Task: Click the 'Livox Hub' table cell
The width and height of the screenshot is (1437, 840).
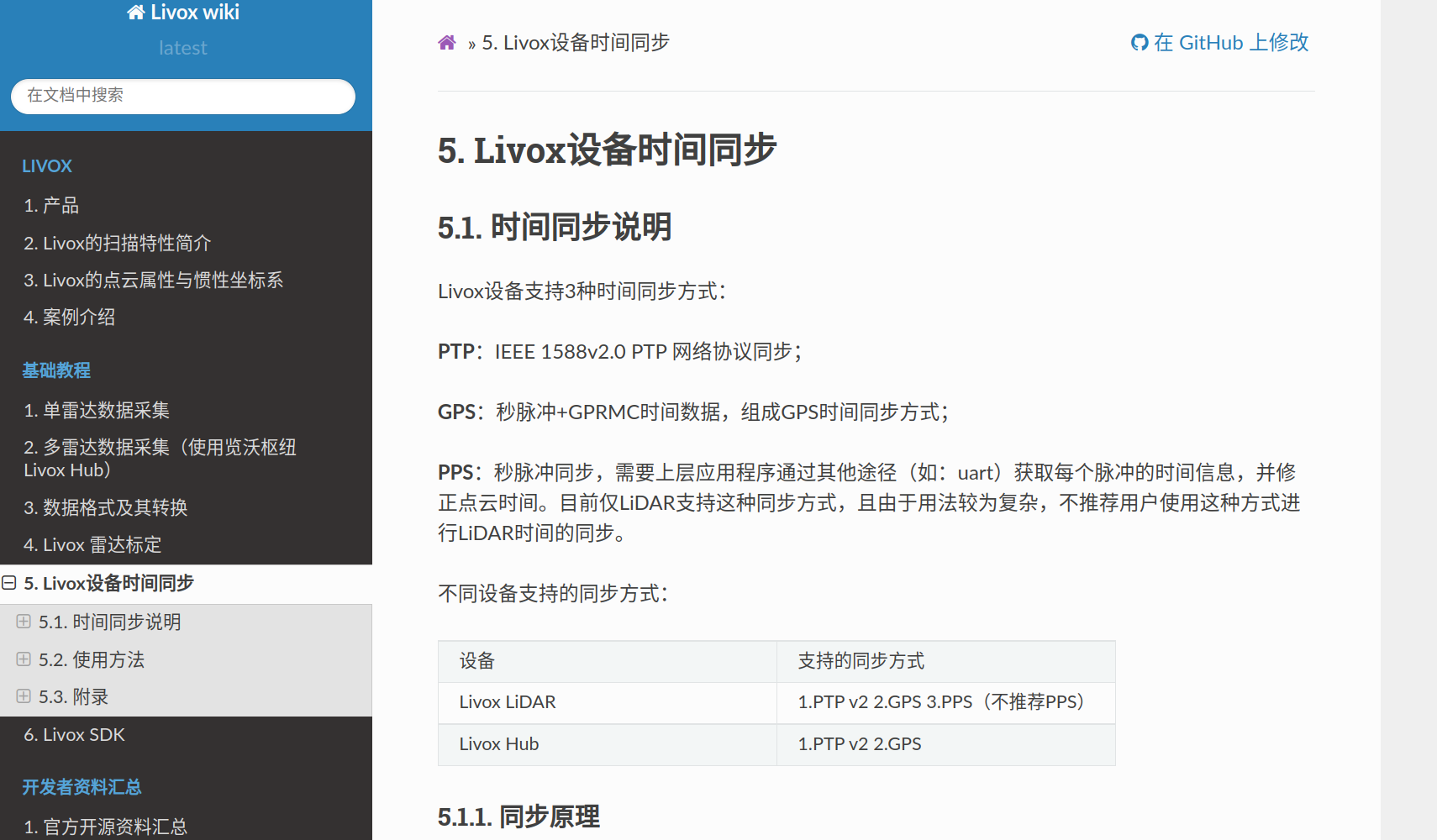Action: click(x=608, y=744)
